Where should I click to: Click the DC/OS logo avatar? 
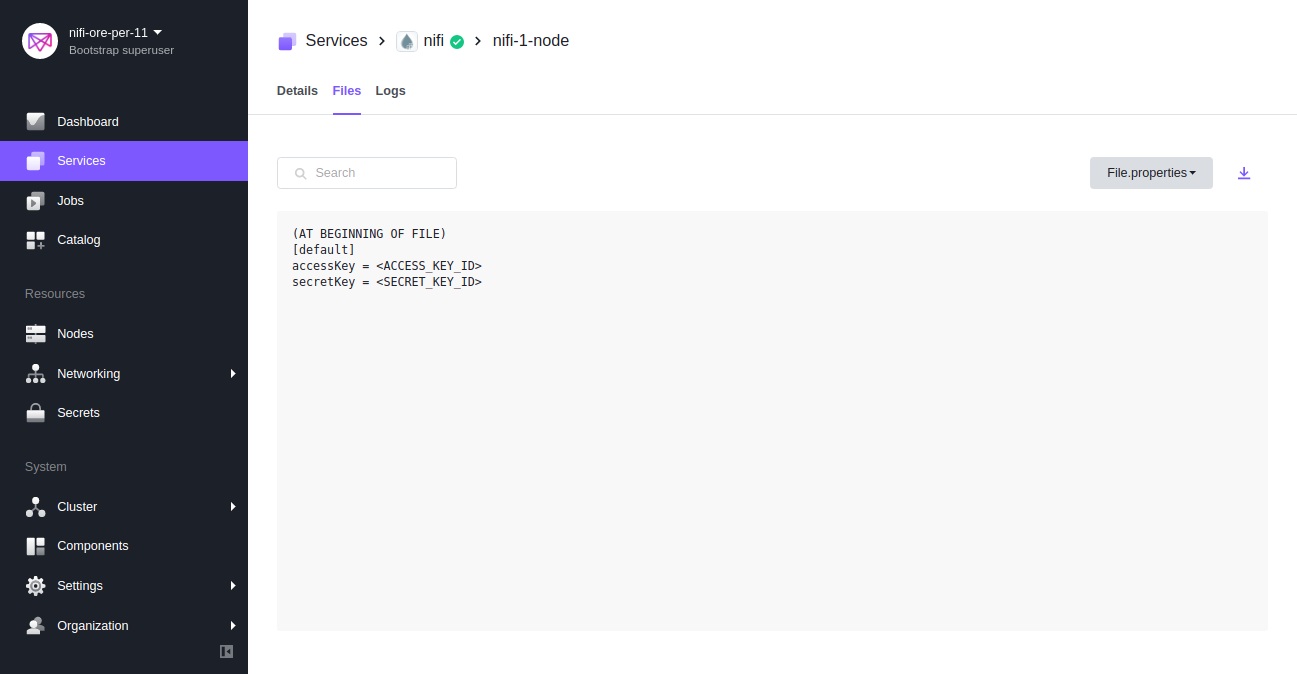pyautogui.click(x=40, y=41)
